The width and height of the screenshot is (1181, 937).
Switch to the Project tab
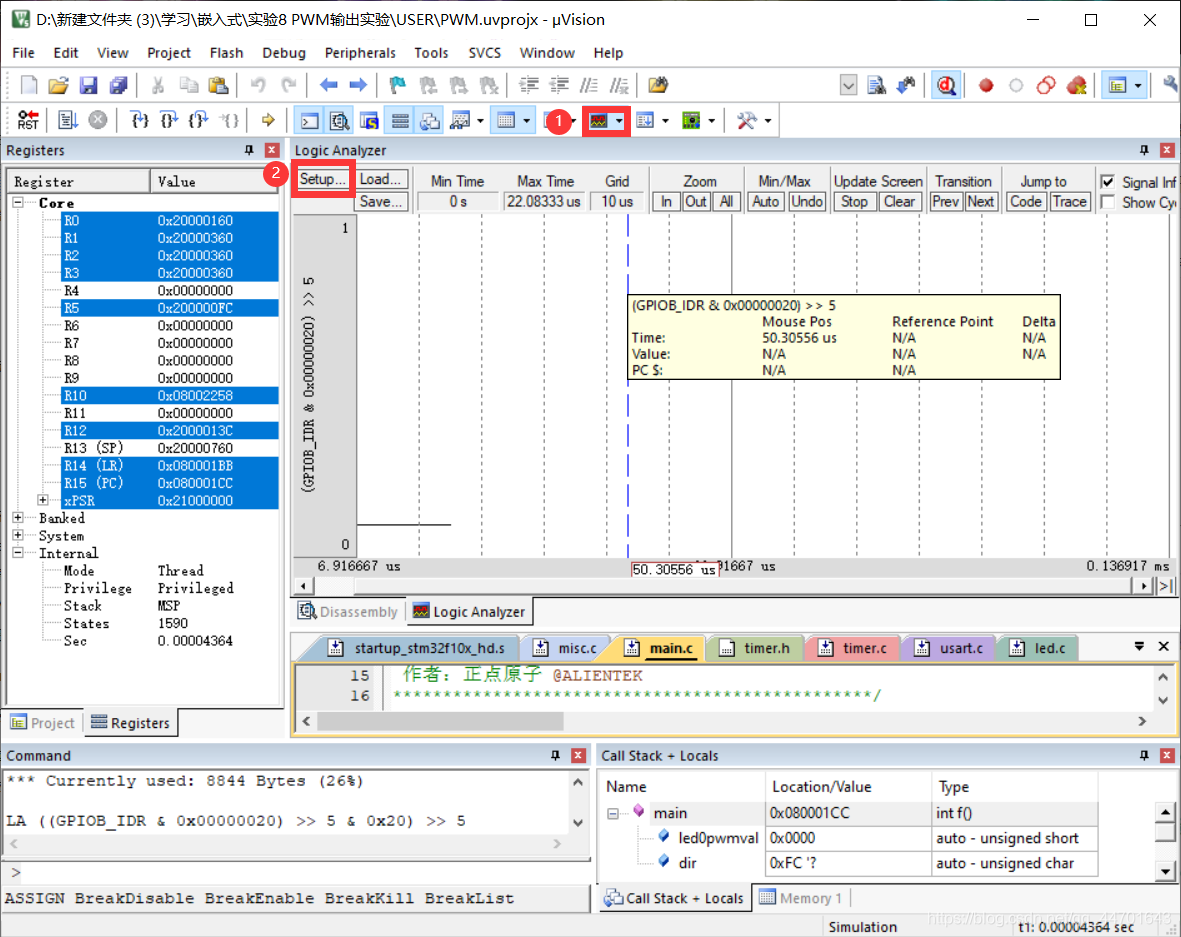coord(43,722)
